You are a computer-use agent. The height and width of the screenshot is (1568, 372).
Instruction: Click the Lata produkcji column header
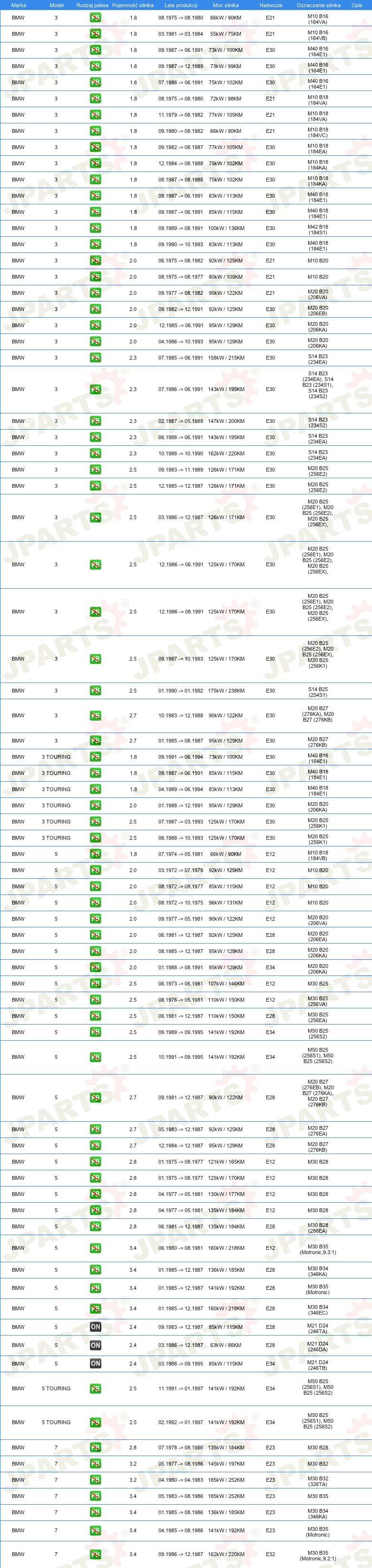[181, 5]
